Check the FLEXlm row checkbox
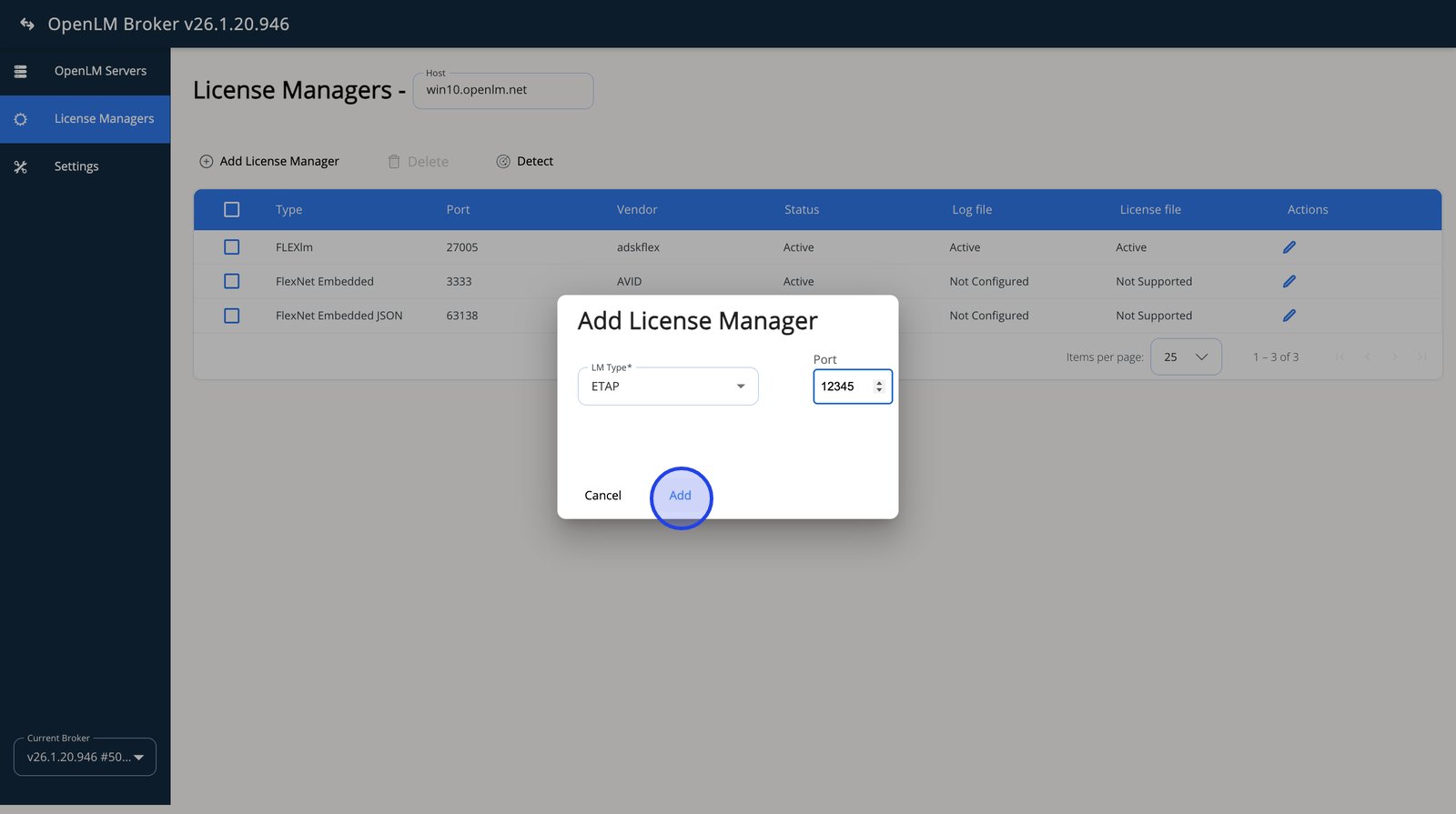 pyautogui.click(x=232, y=247)
